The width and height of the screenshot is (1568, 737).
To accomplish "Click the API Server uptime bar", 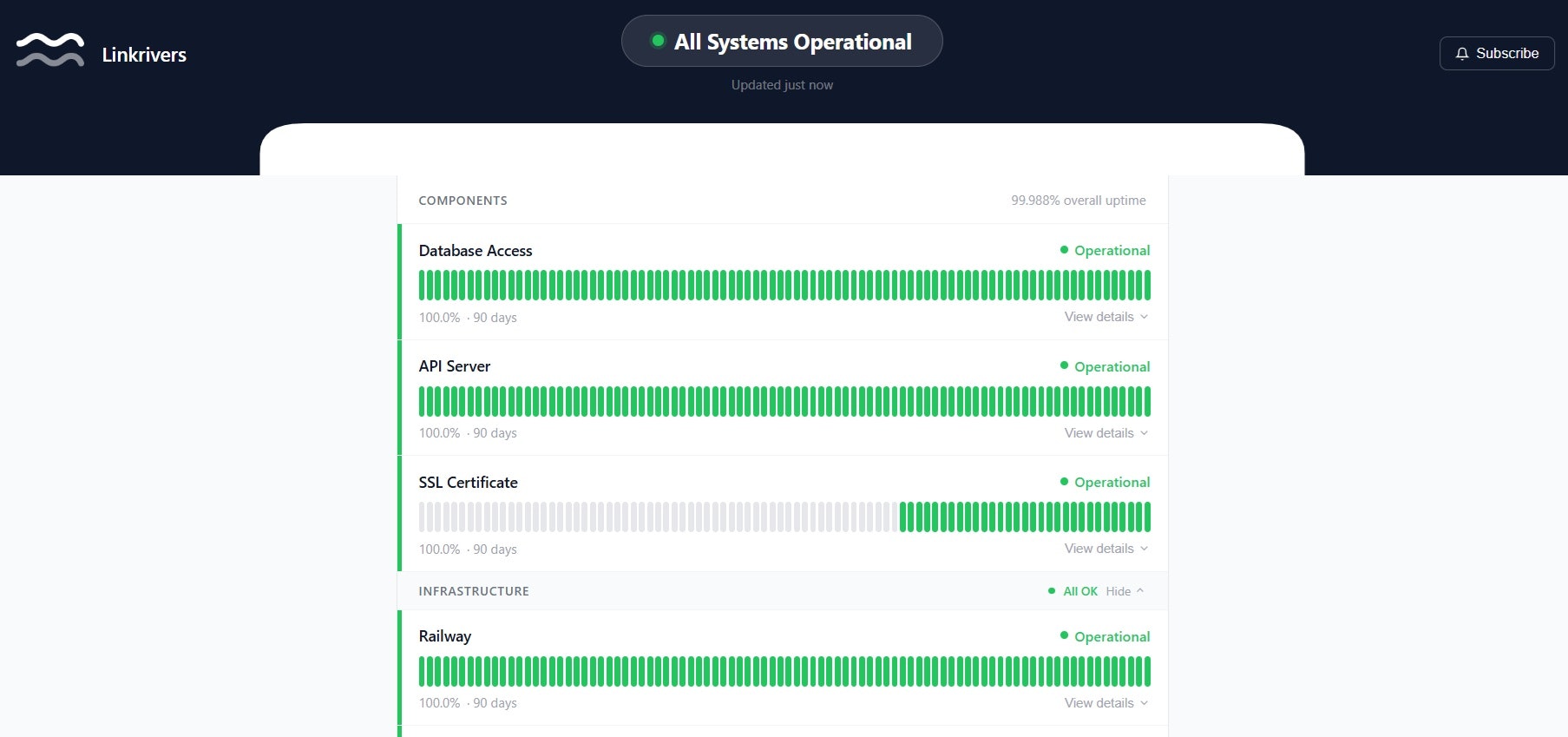I will [784, 401].
